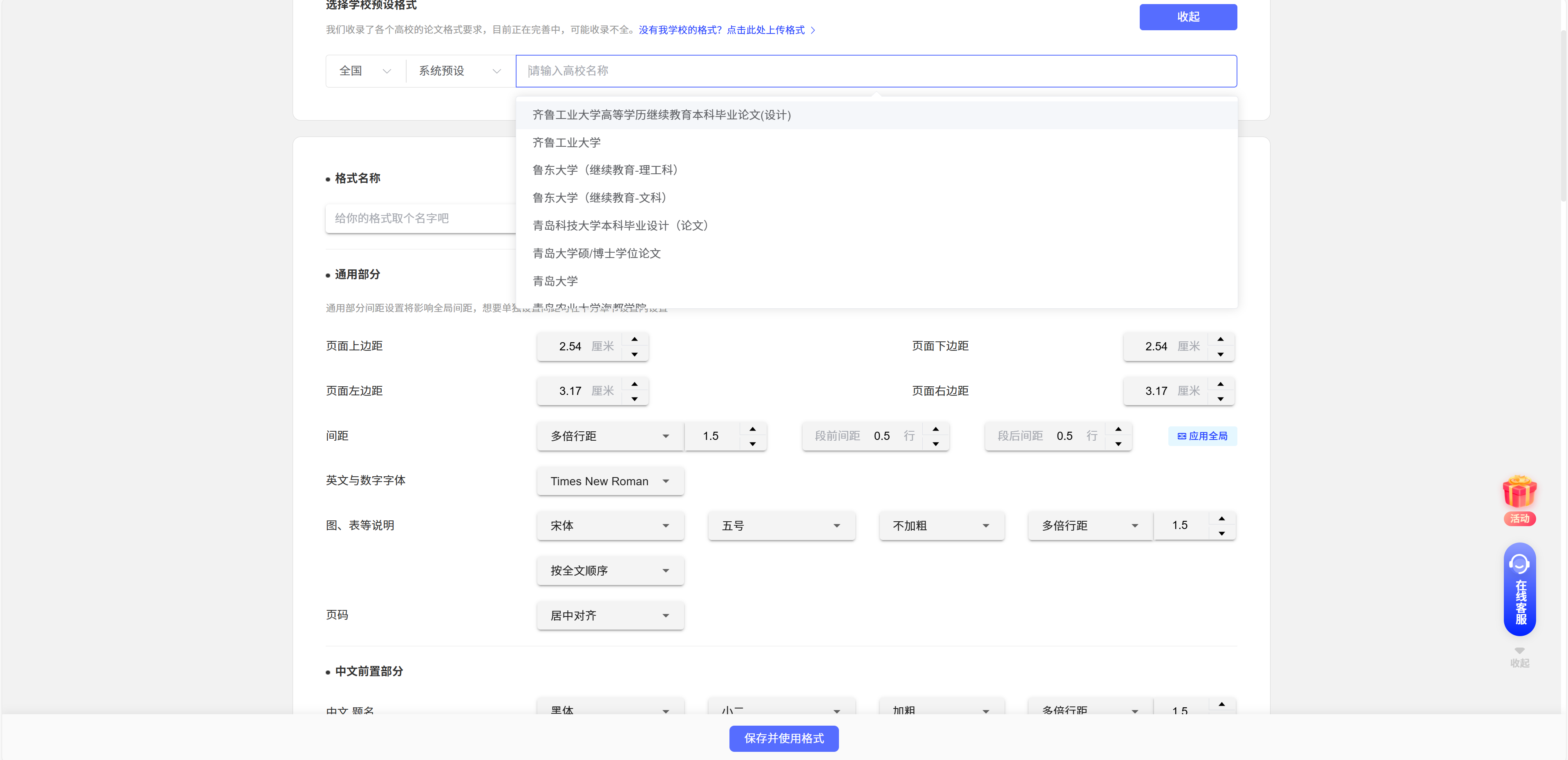The width and height of the screenshot is (1568, 760).
Task: Decrease page bottom margin with down arrow
Action: (1220, 354)
